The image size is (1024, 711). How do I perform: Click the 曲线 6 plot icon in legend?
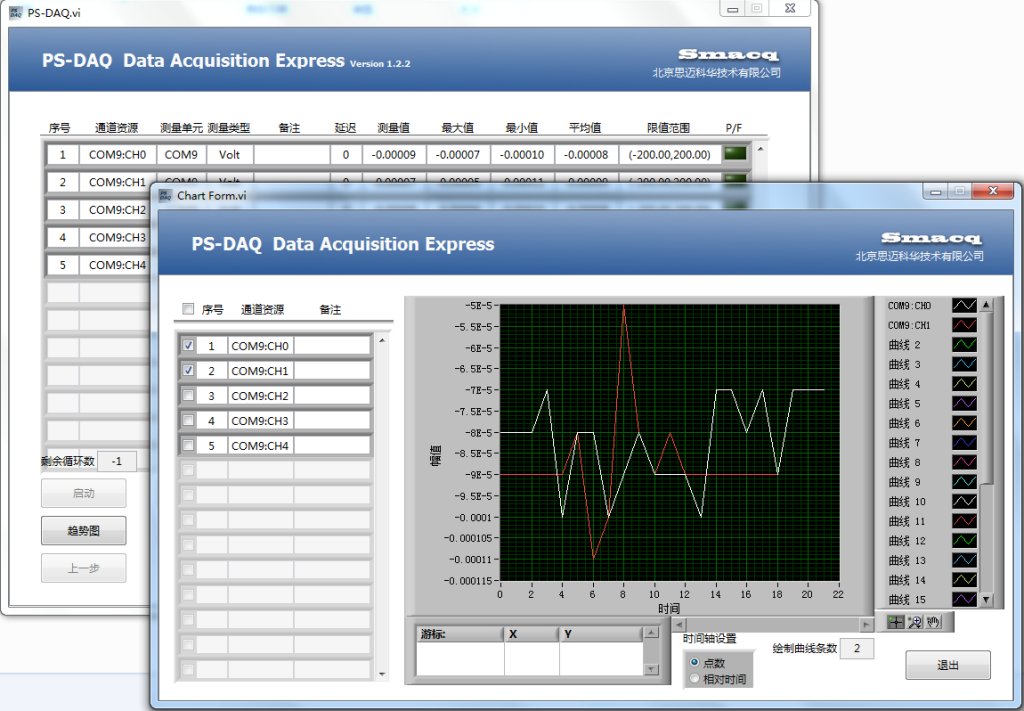point(964,423)
